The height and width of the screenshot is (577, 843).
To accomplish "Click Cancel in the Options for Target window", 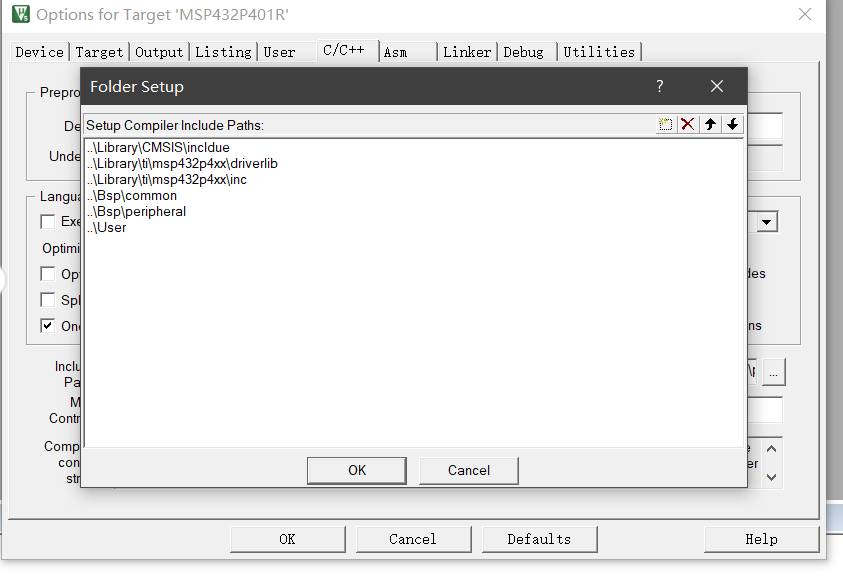I will [x=413, y=539].
